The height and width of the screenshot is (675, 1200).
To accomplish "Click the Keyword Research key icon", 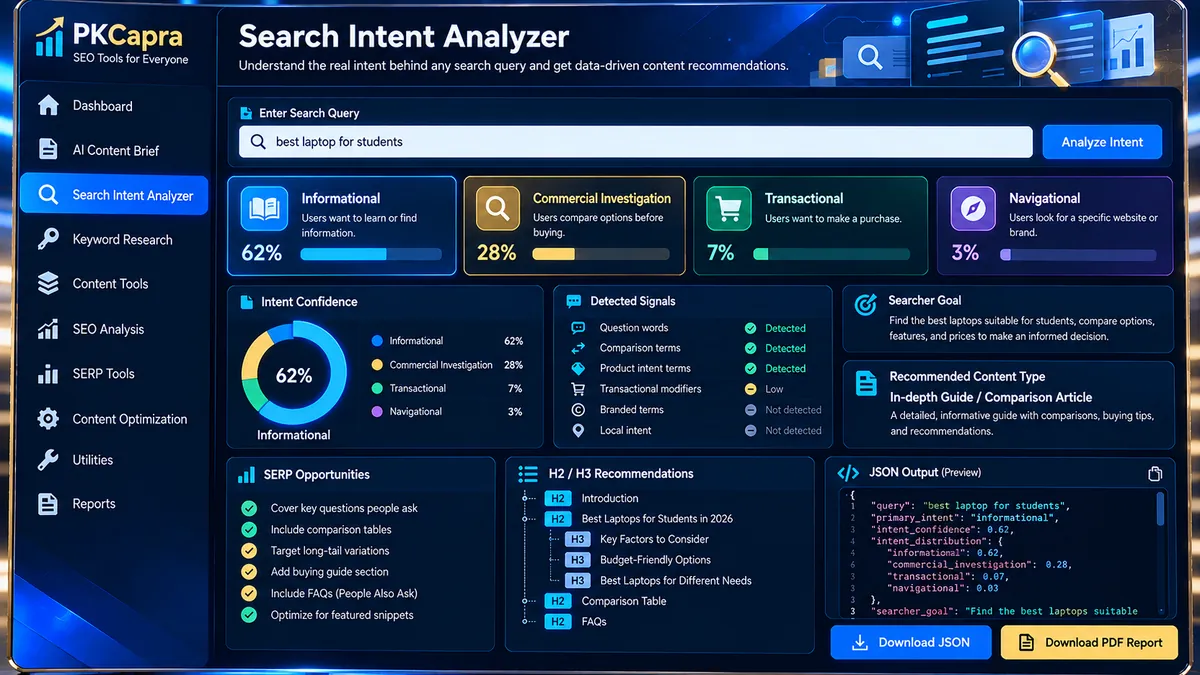I will [48, 239].
